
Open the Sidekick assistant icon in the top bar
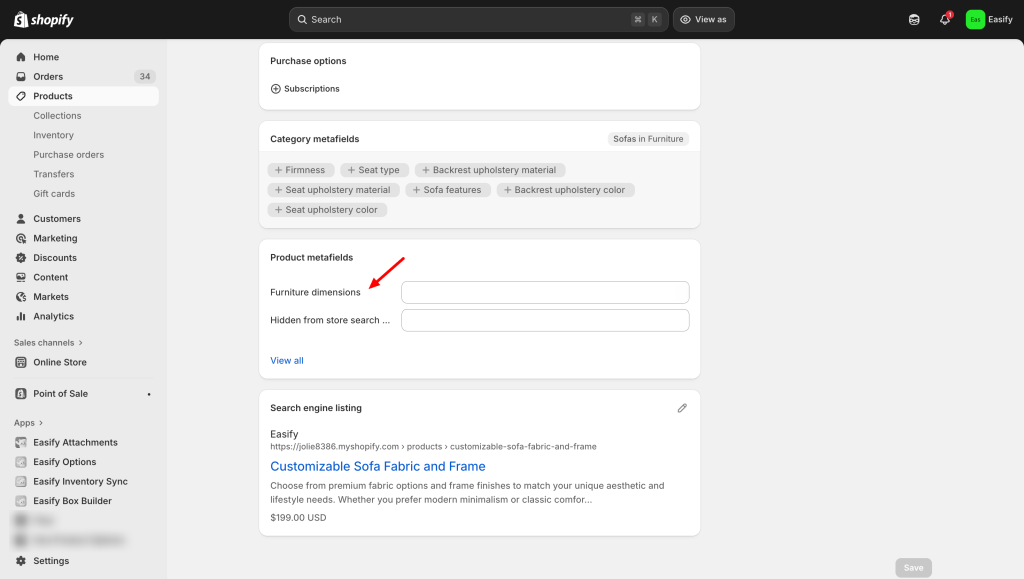(914, 20)
